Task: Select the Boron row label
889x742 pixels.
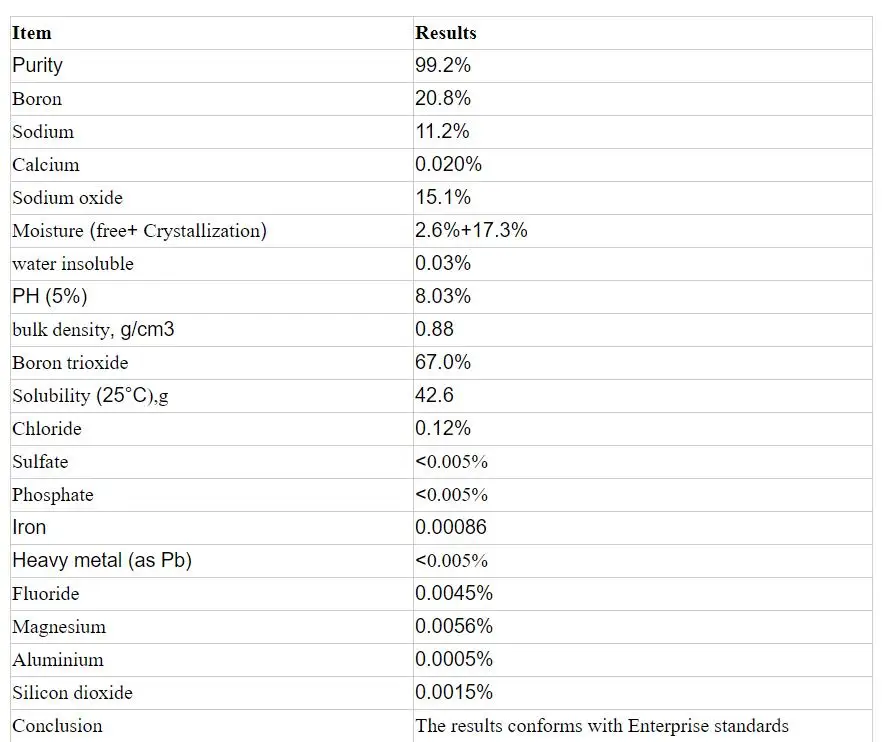Action: tap(37, 99)
